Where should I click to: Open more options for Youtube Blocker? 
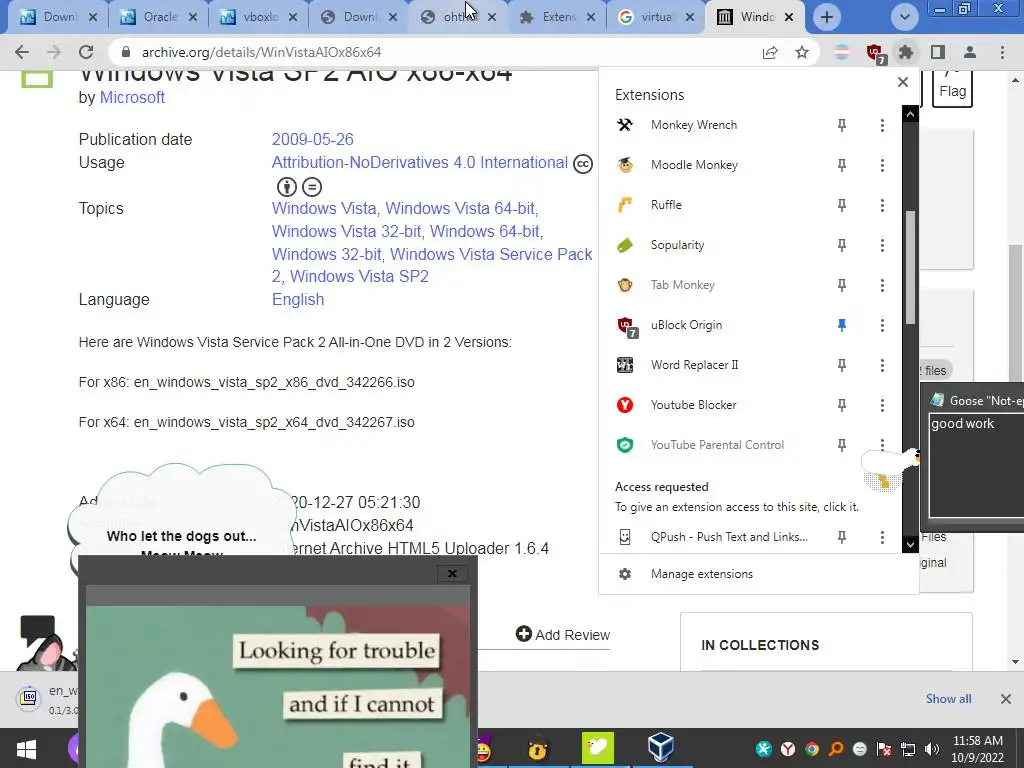coord(882,405)
